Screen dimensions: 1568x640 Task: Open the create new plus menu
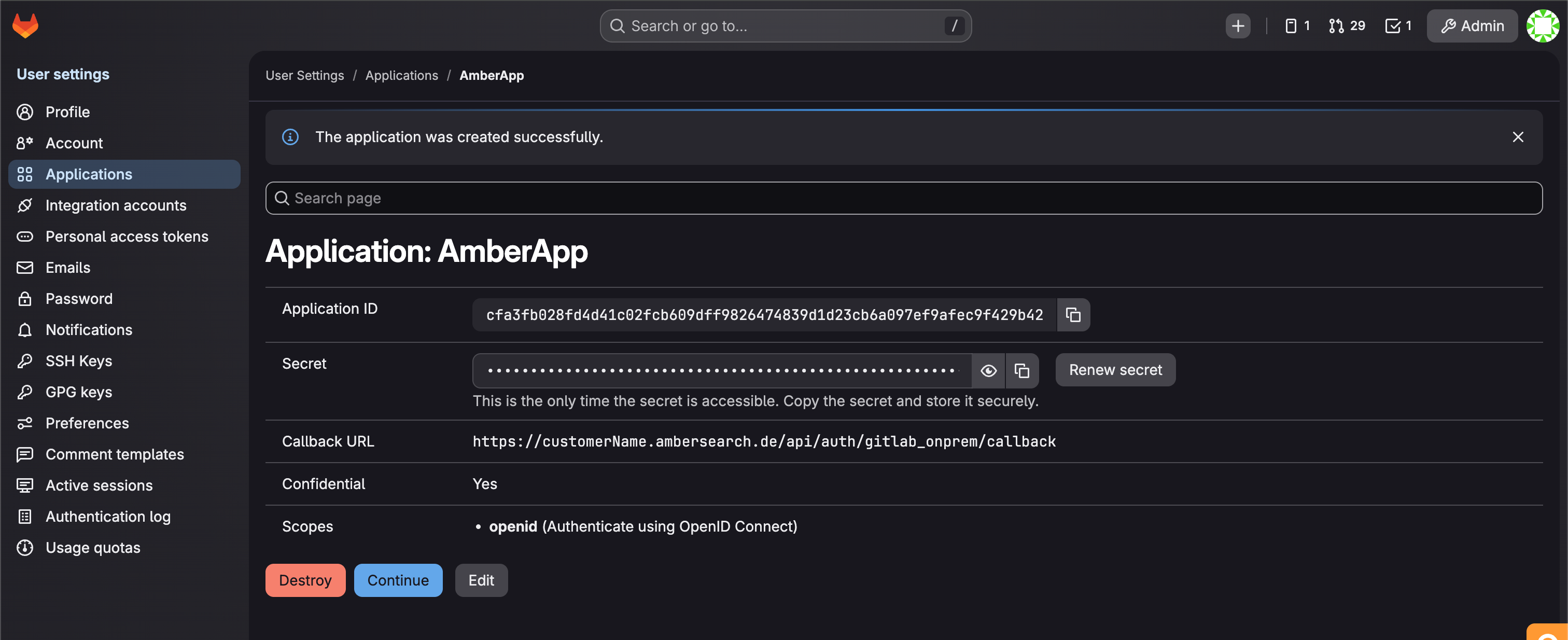pyautogui.click(x=1238, y=25)
